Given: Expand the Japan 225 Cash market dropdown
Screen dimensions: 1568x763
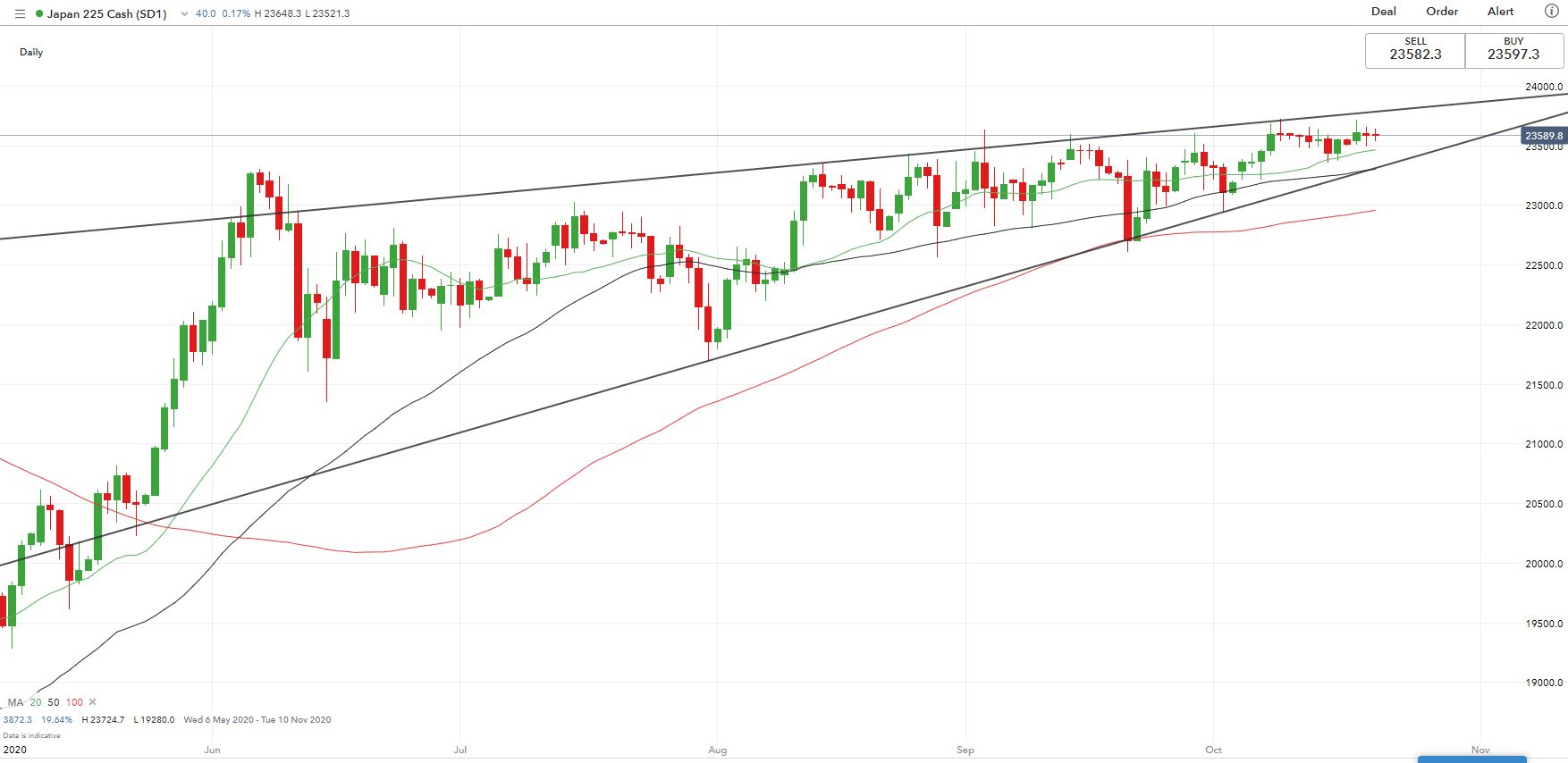Looking at the screenshot, I should pos(184,14).
